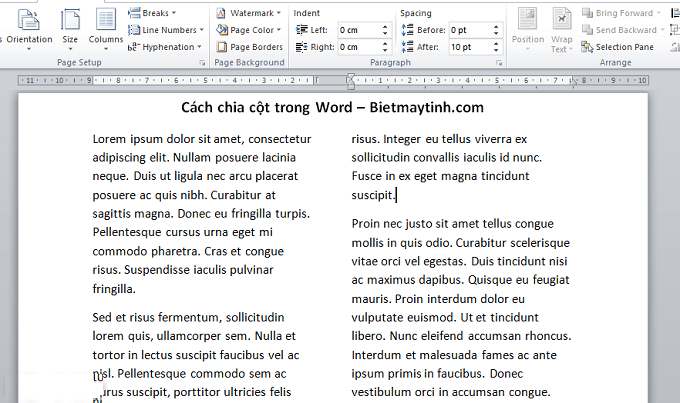Open the Paragraph dialog launcher

tap(499, 63)
